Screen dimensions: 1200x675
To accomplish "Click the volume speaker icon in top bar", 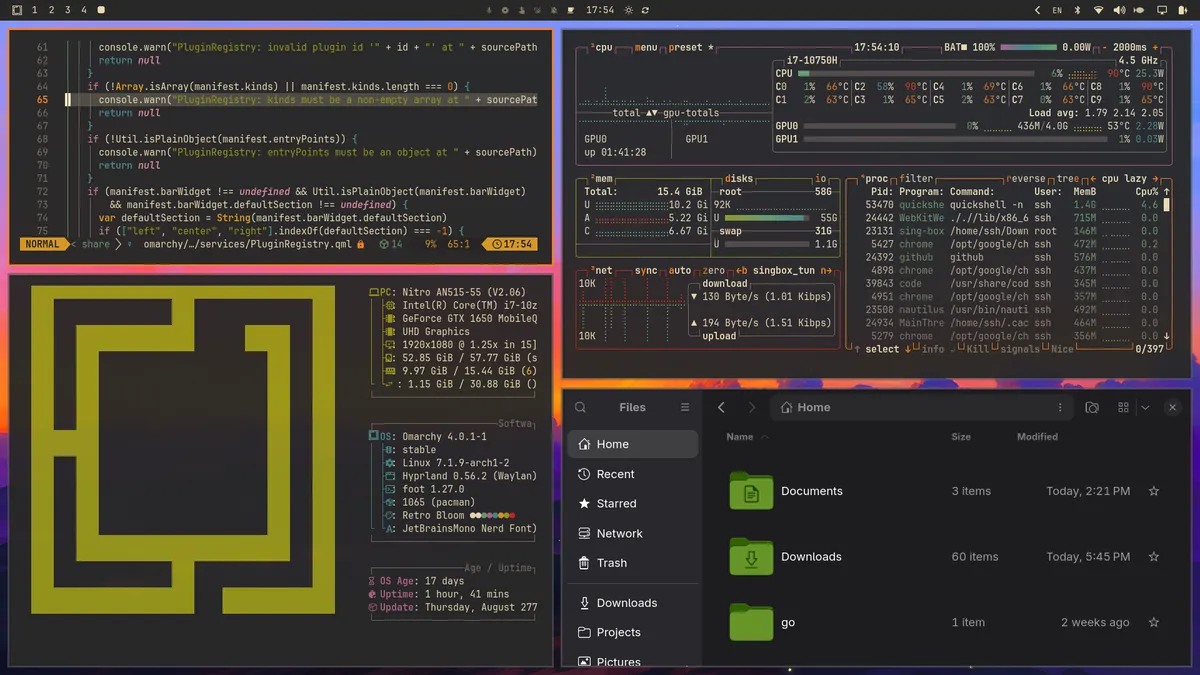I will [x=1119, y=10].
